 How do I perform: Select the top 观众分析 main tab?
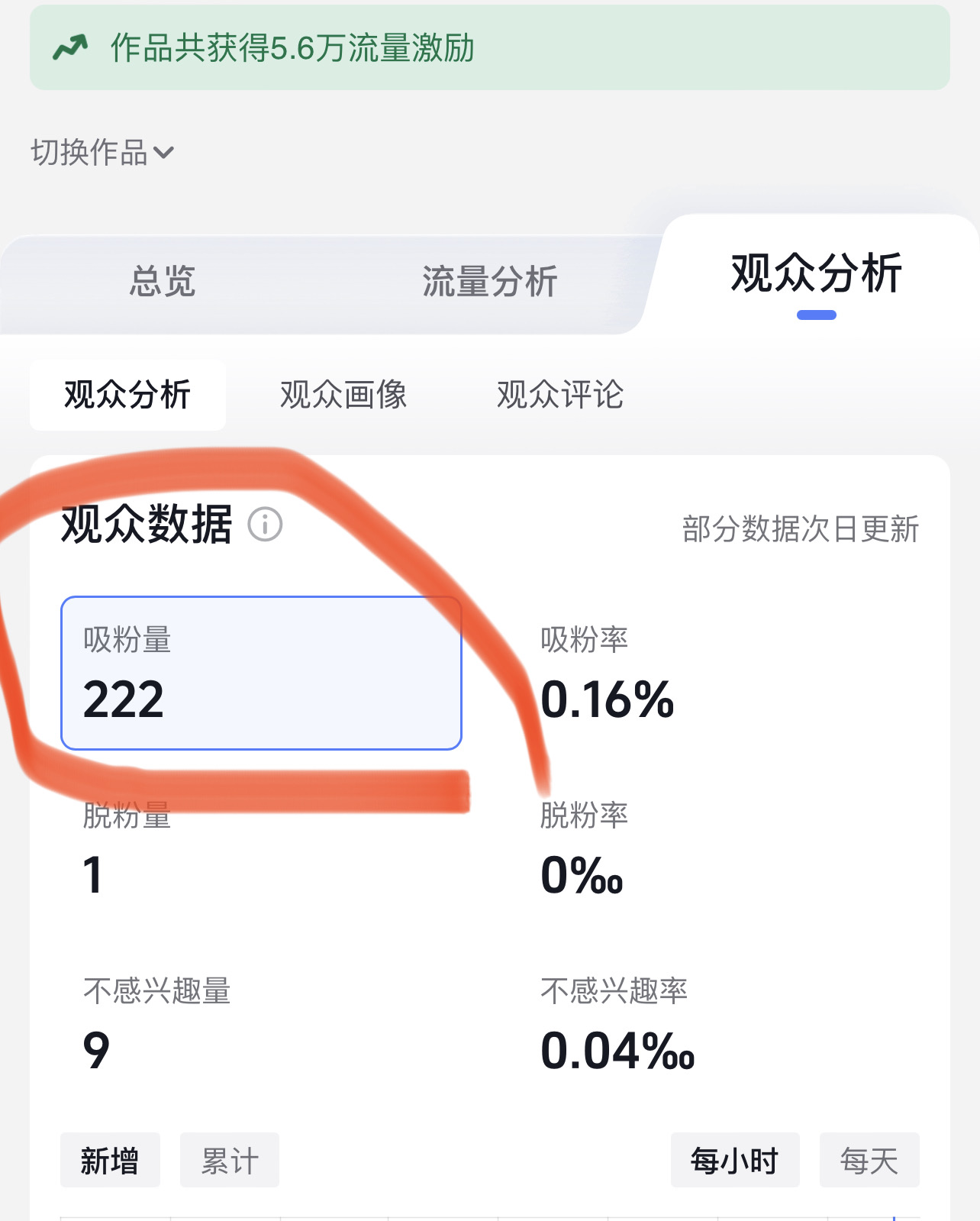816,273
